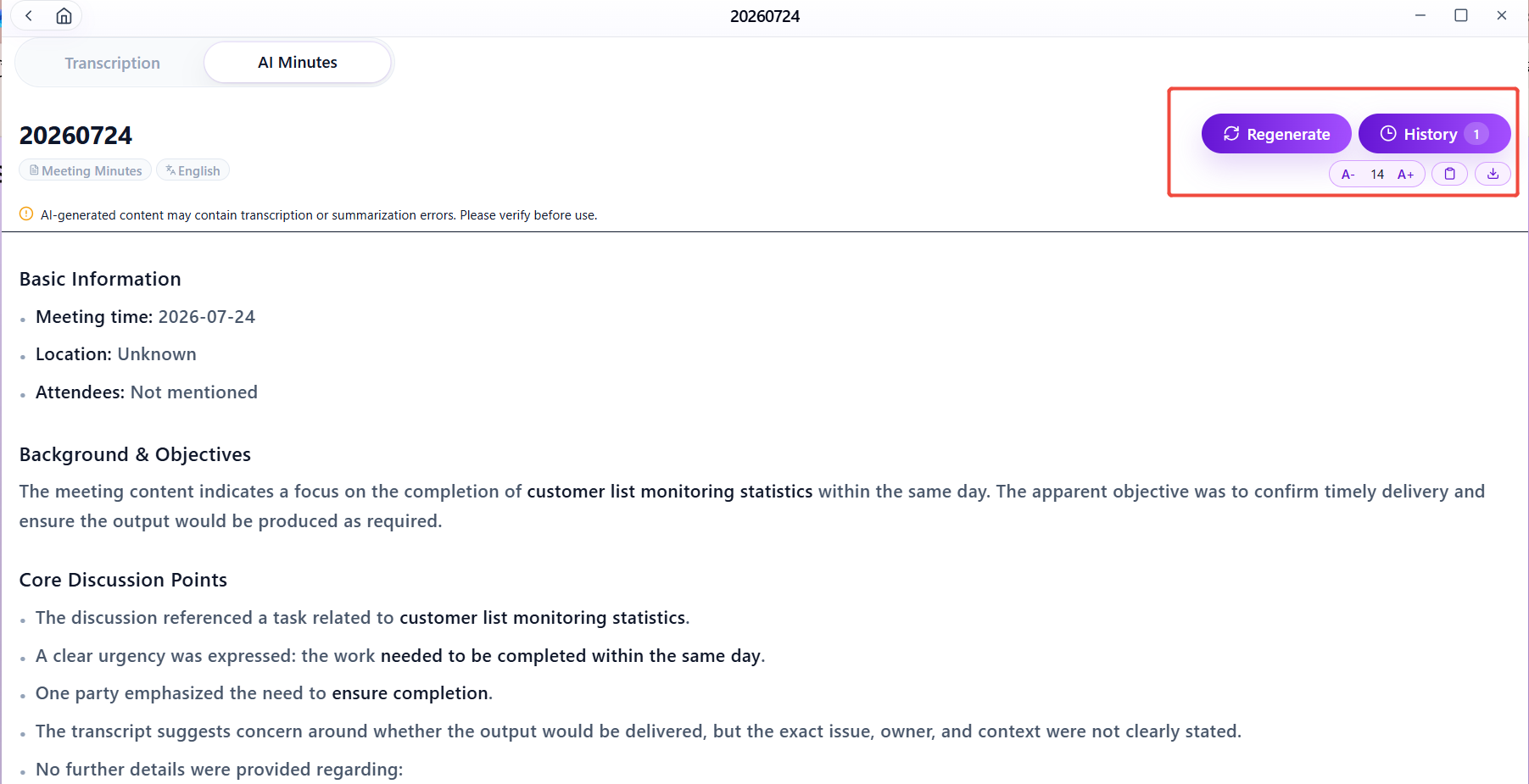Open the Meeting Minutes template tag

[86, 170]
